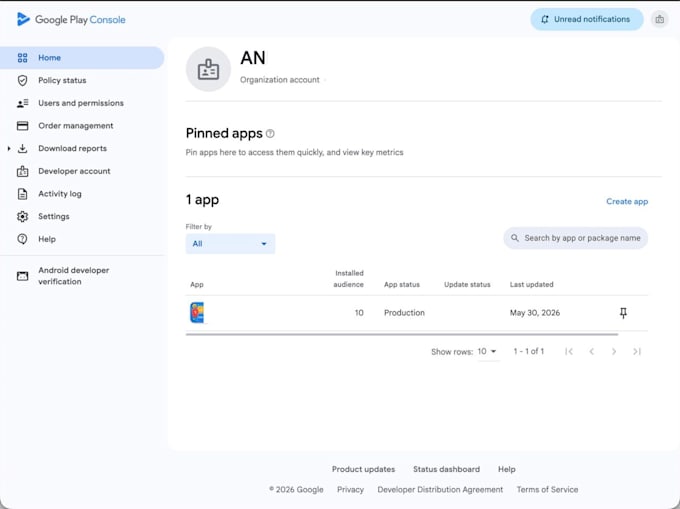680x509 pixels.
Task: Click the Activity log document icon
Action: [x=23, y=194]
